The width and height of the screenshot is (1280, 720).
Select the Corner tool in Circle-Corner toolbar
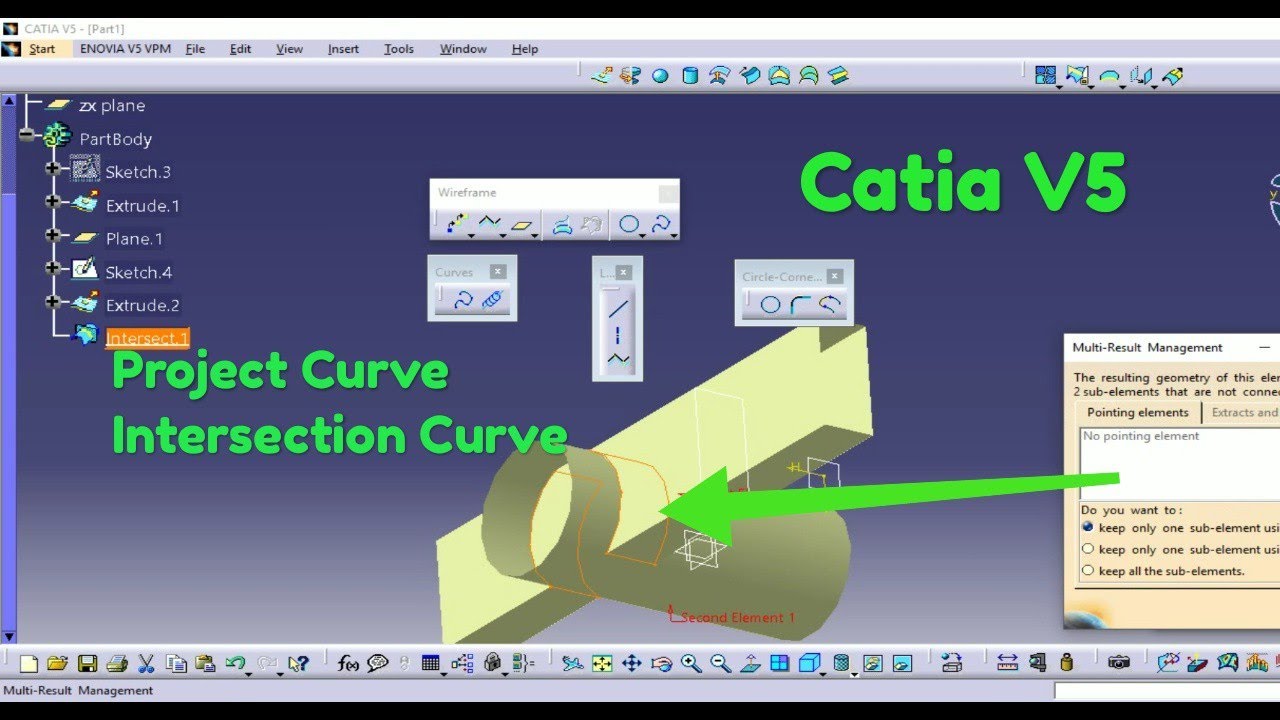(800, 305)
